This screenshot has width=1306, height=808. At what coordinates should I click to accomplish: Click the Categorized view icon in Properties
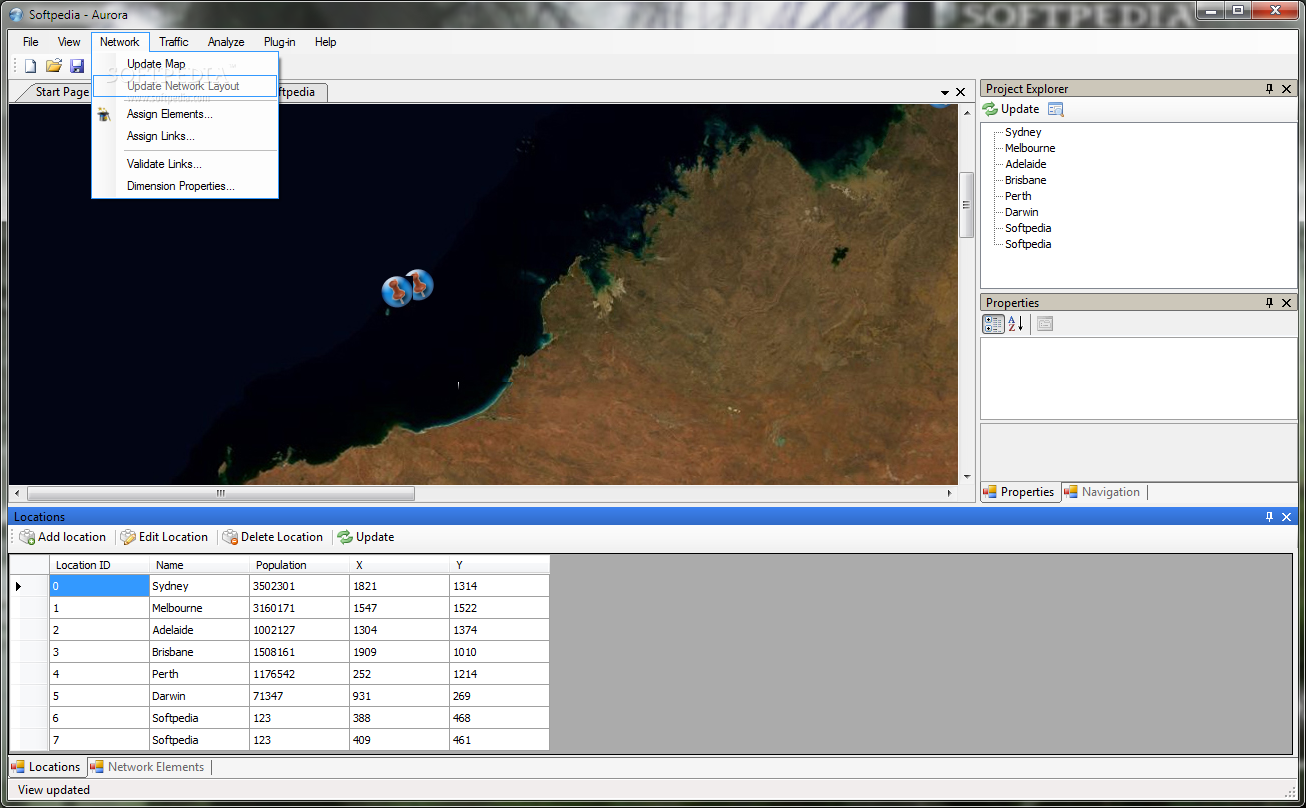click(993, 324)
